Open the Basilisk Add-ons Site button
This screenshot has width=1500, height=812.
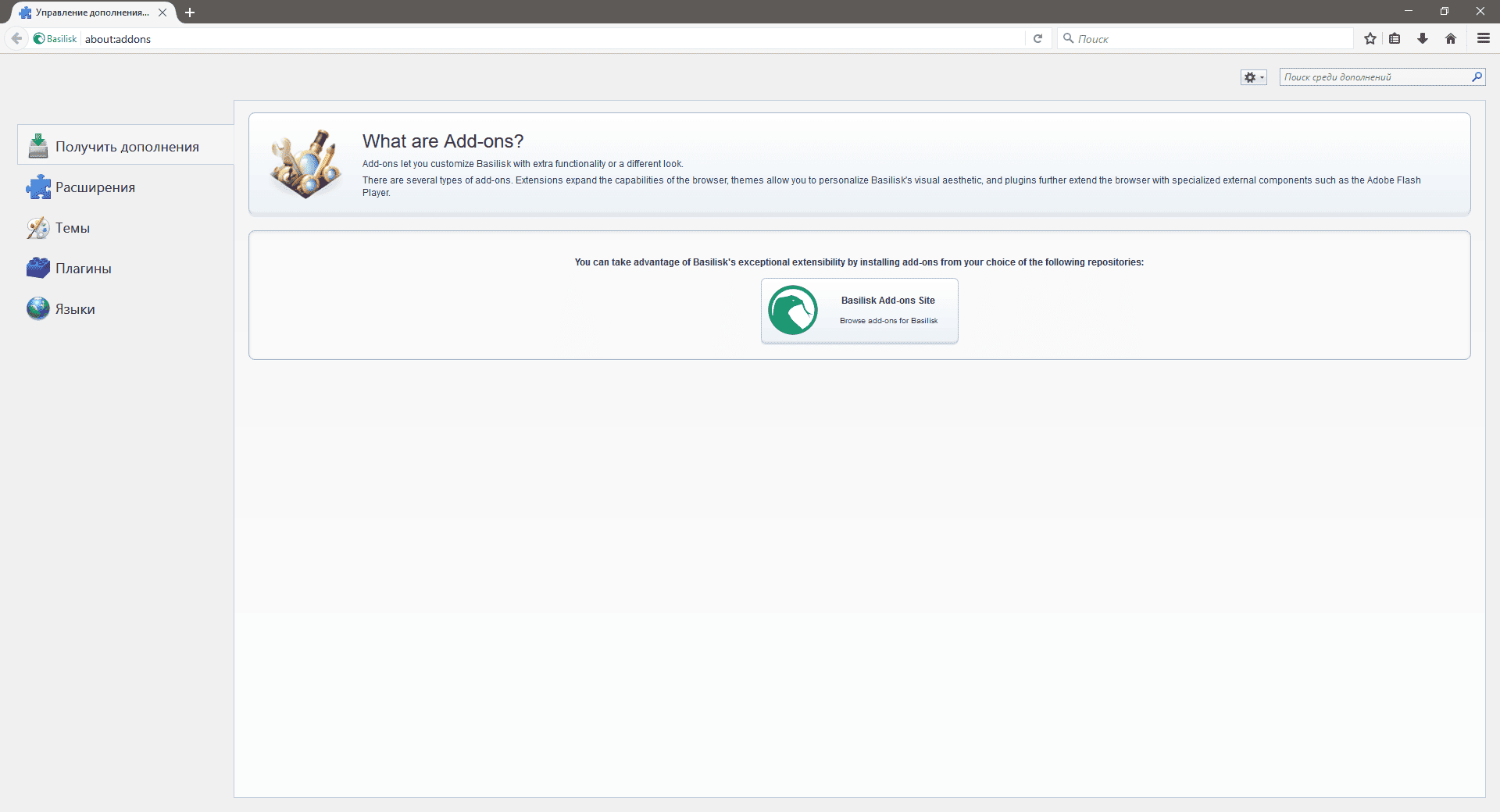tap(859, 311)
